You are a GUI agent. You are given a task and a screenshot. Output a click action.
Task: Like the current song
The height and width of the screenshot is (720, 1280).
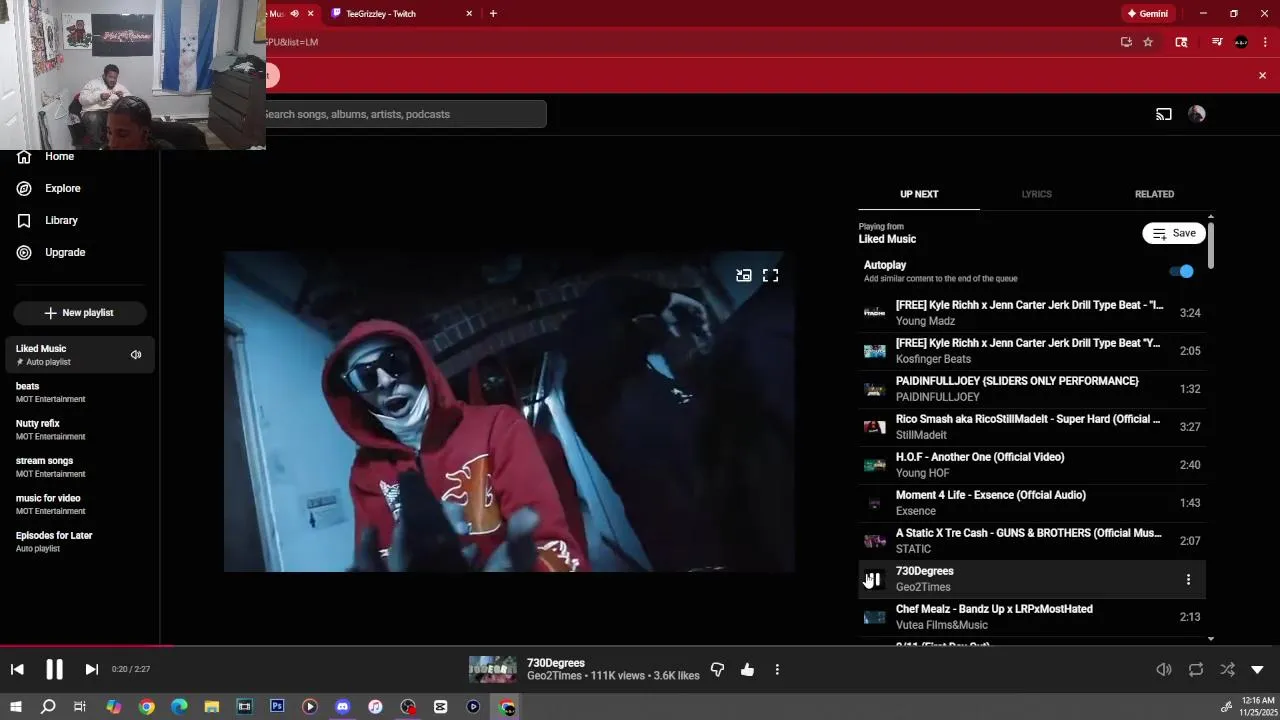(747, 669)
